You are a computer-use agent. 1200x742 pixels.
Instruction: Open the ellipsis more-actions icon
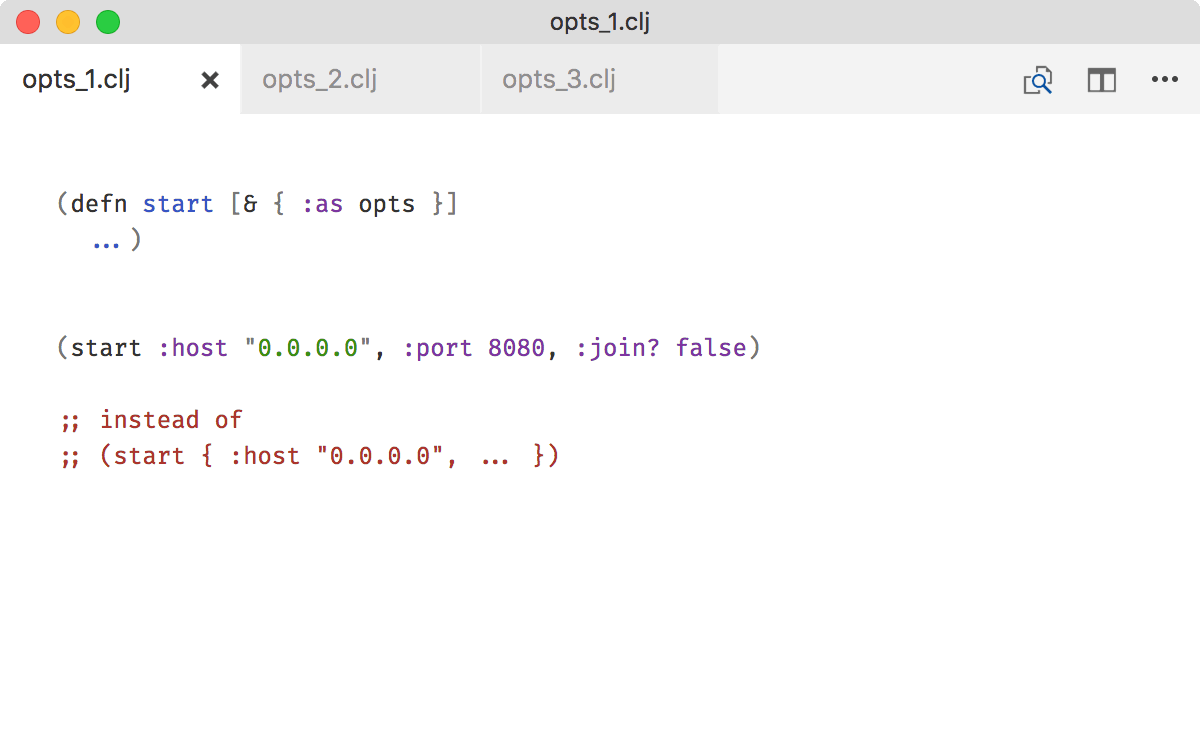point(1165,80)
